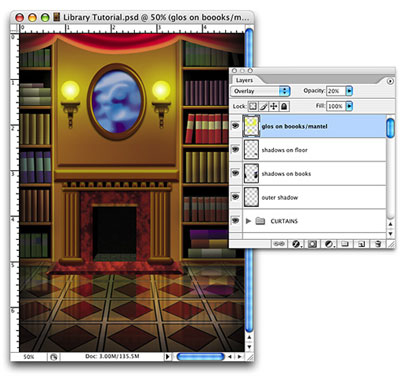Viewport: 400px width, 388px height.
Task: Click the document scroll right arrow
Action: pos(239,357)
